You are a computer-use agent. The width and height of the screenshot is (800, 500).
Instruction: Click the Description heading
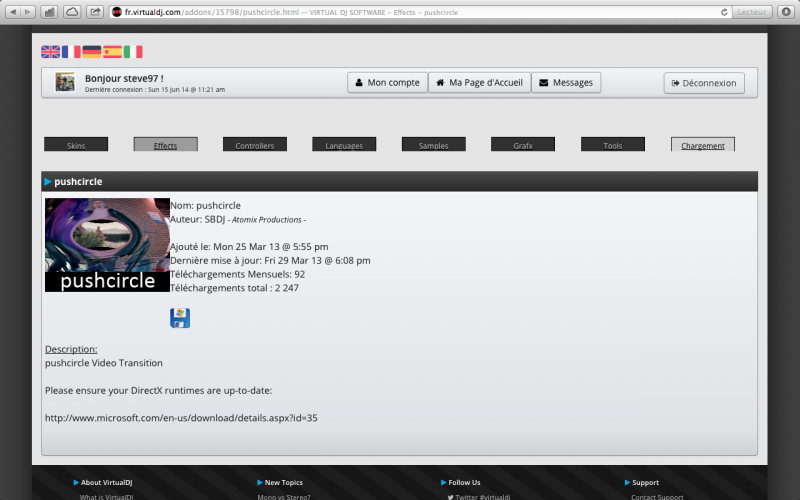click(71, 349)
